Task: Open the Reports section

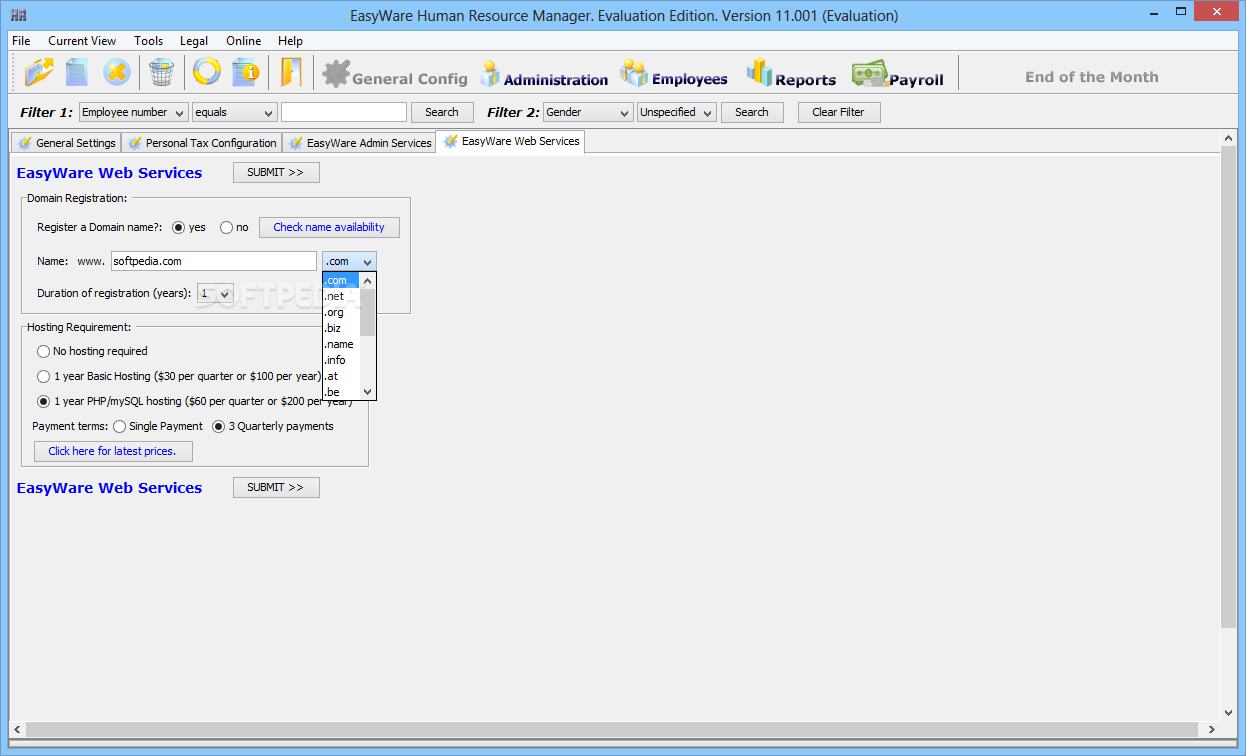Action: [791, 74]
